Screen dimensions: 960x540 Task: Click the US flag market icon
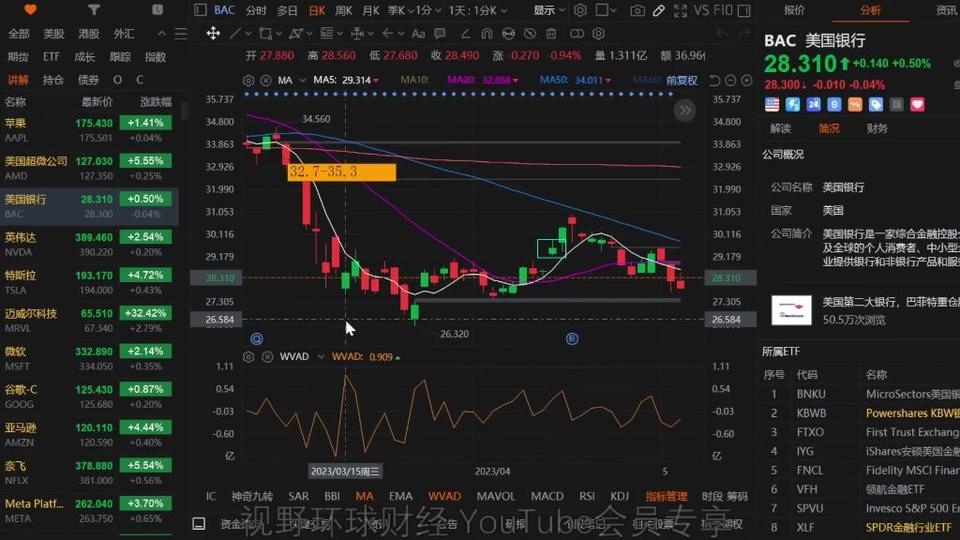point(772,105)
